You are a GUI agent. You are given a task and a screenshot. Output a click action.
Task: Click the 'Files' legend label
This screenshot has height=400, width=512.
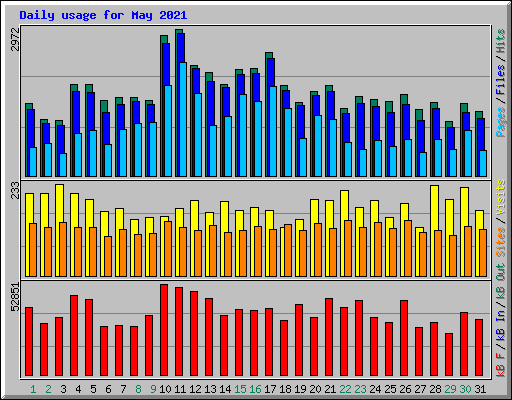(501, 80)
